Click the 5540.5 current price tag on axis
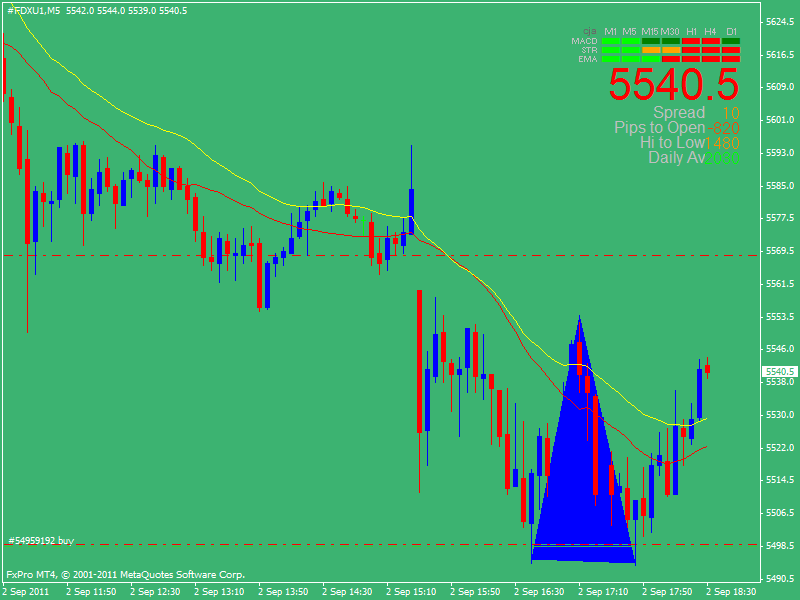This screenshot has width=800, height=600. [779, 371]
